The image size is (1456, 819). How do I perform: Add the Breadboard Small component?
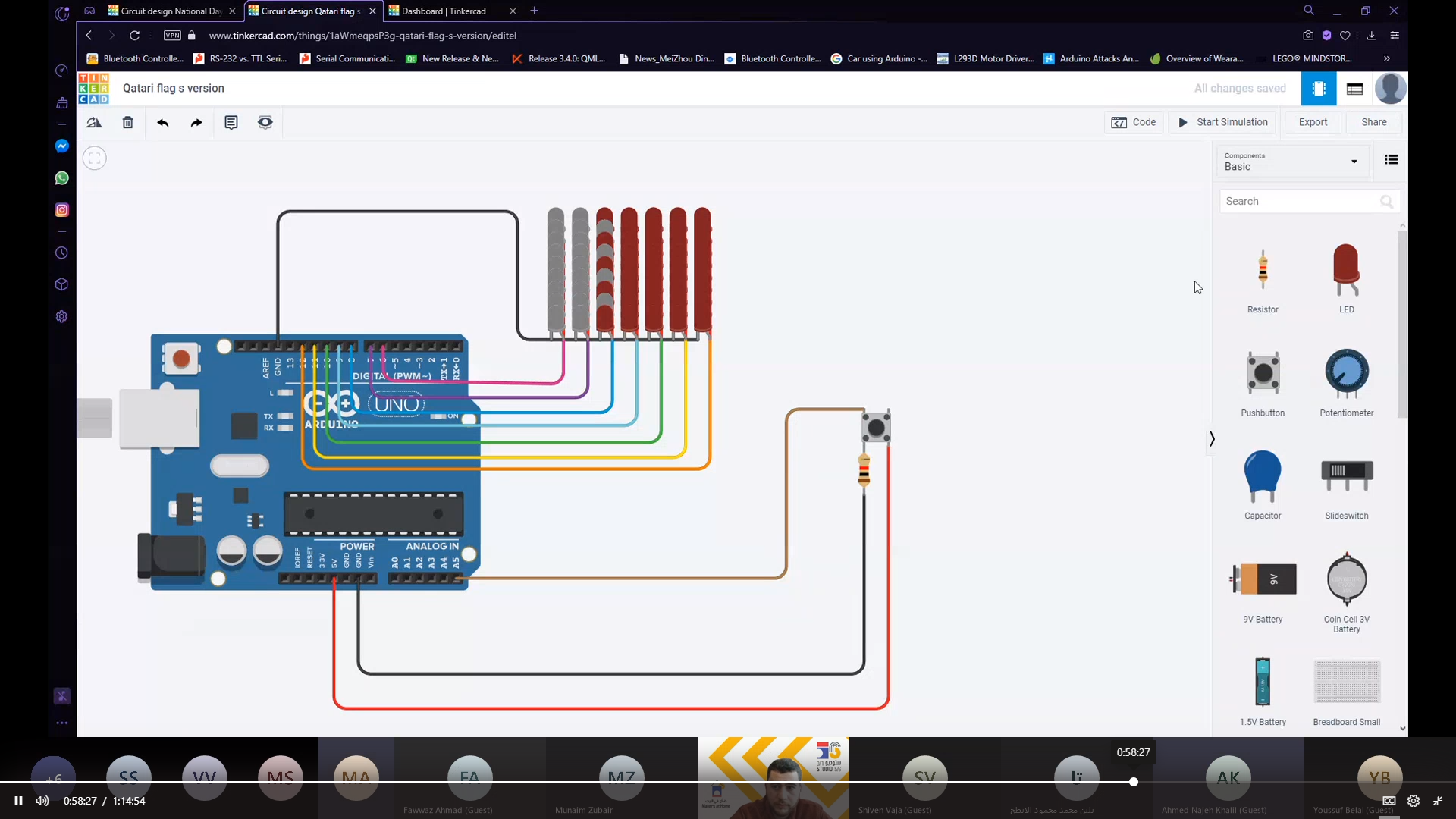tap(1347, 693)
